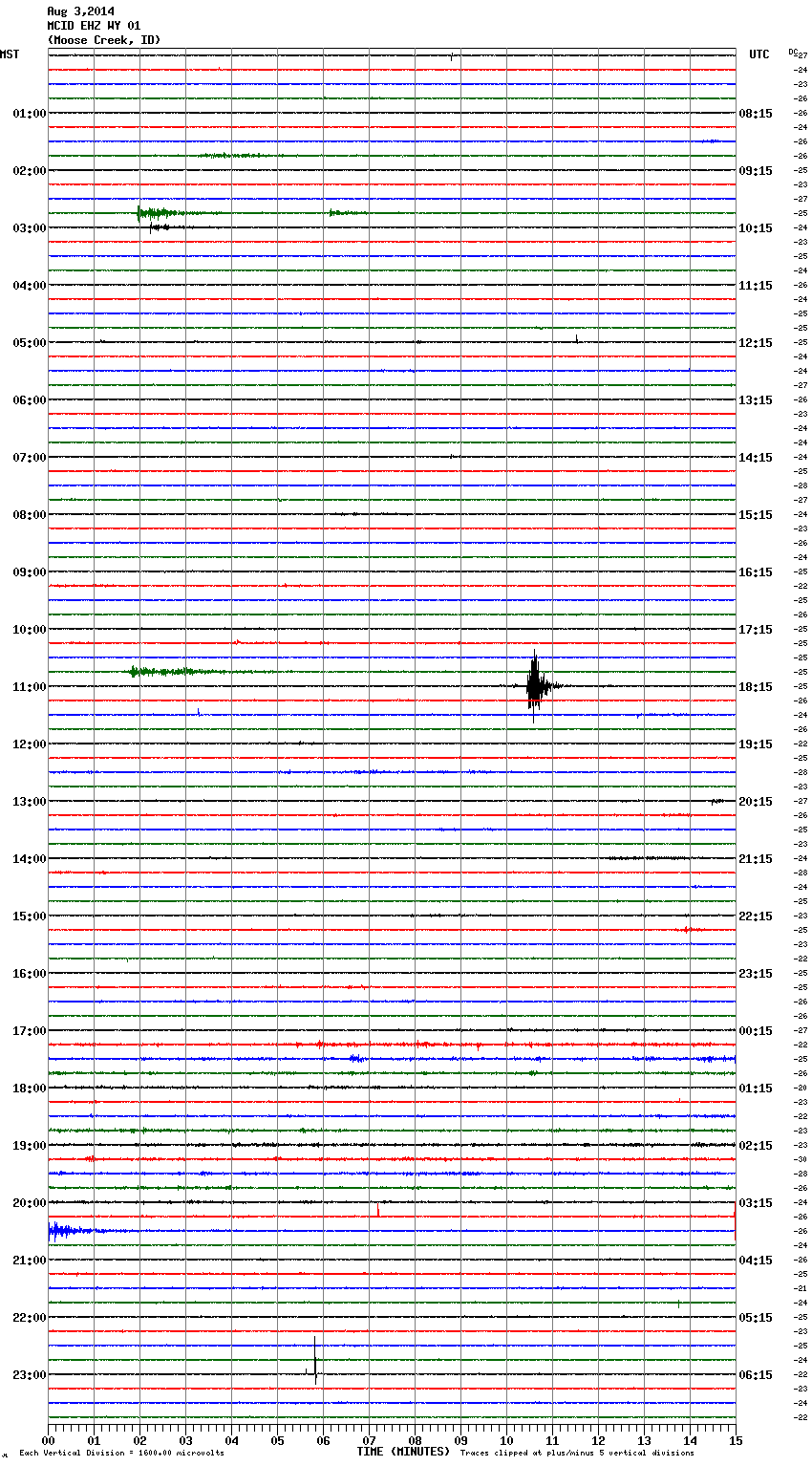Click the black vertical spike above 23:00 trace
The image size is (812, 1466).
click(314, 1359)
